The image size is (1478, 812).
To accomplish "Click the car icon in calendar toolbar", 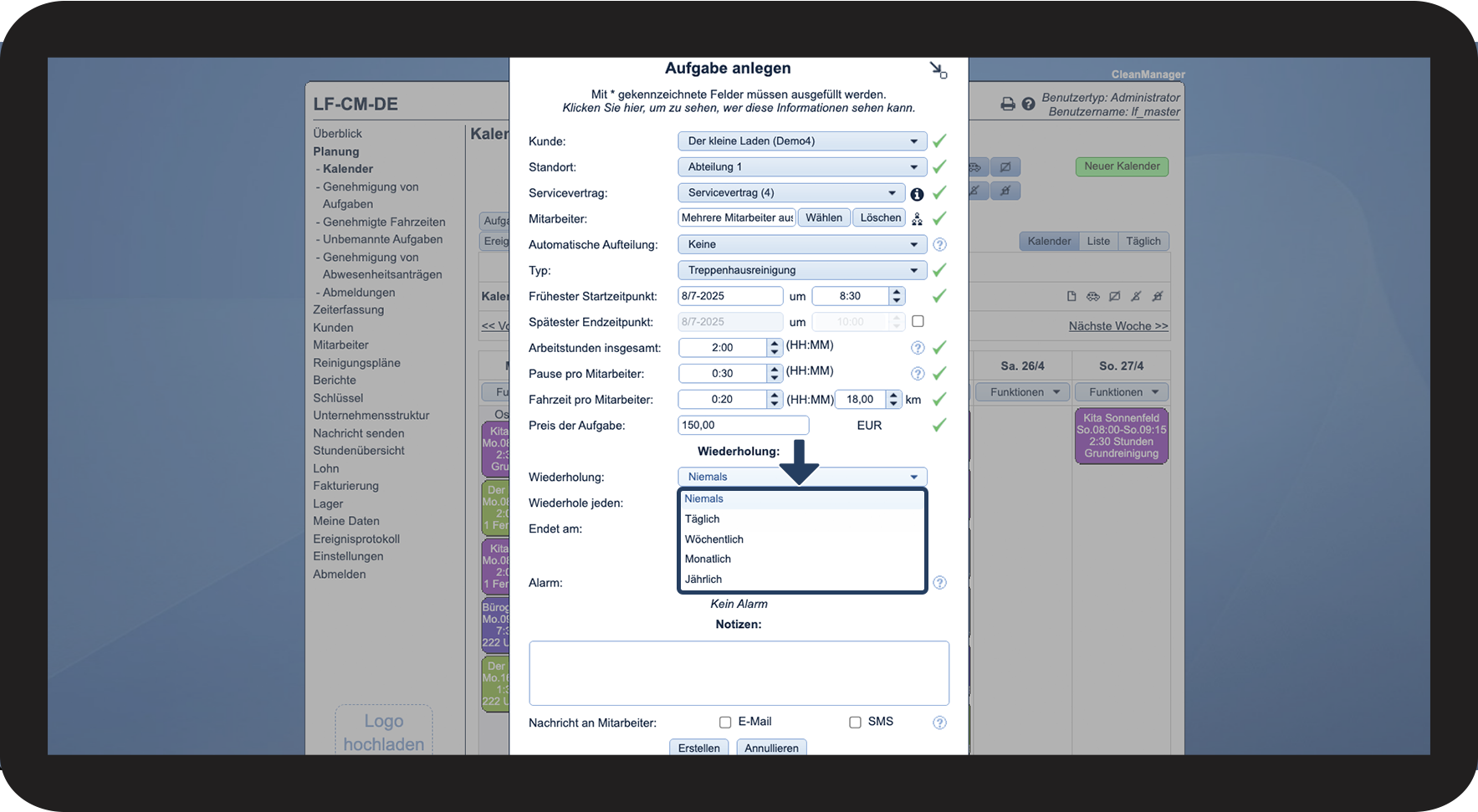I will [x=1092, y=296].
